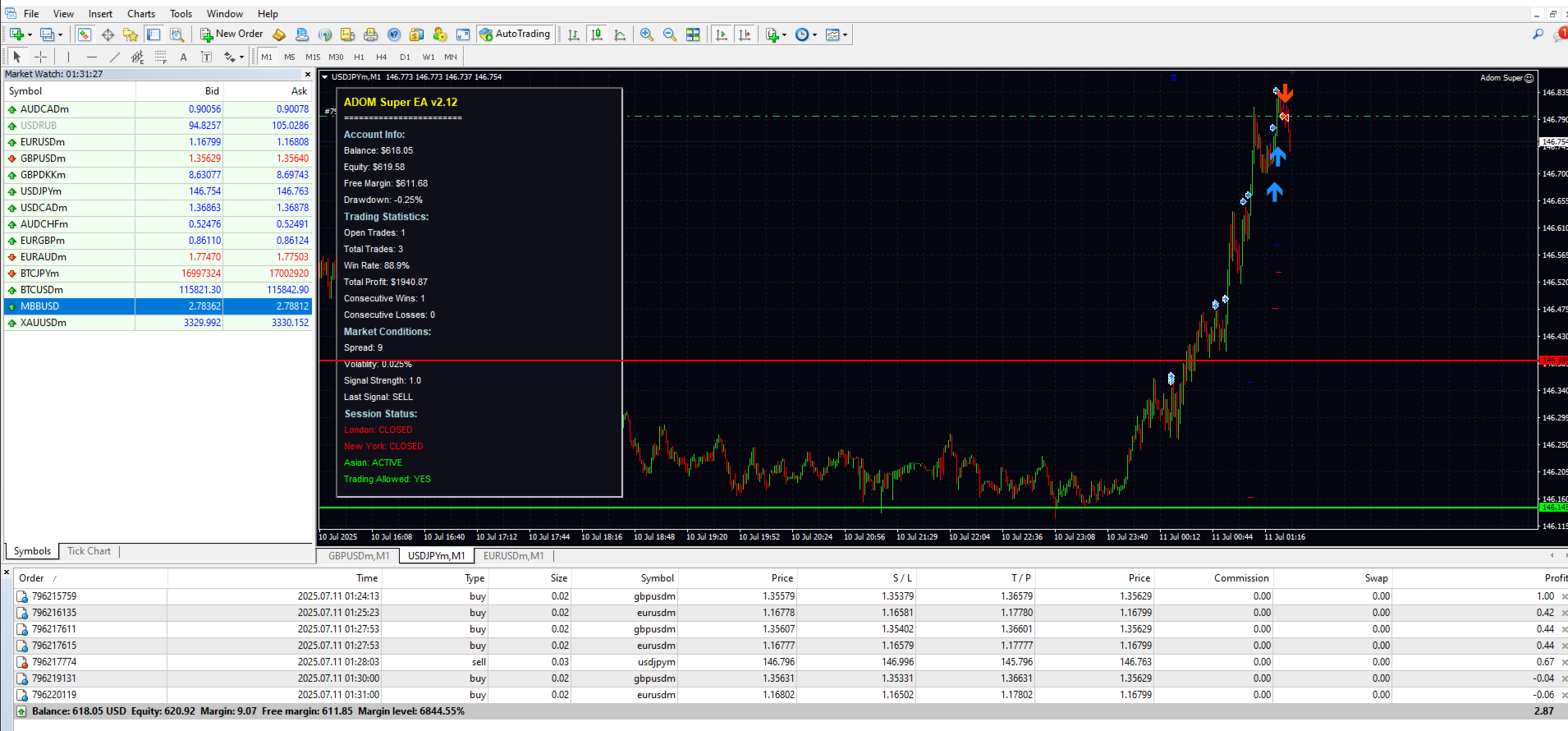1568x731 pixels.
Task: Open the Navigator panel (star folder icon)
Action: click(131, 34)
